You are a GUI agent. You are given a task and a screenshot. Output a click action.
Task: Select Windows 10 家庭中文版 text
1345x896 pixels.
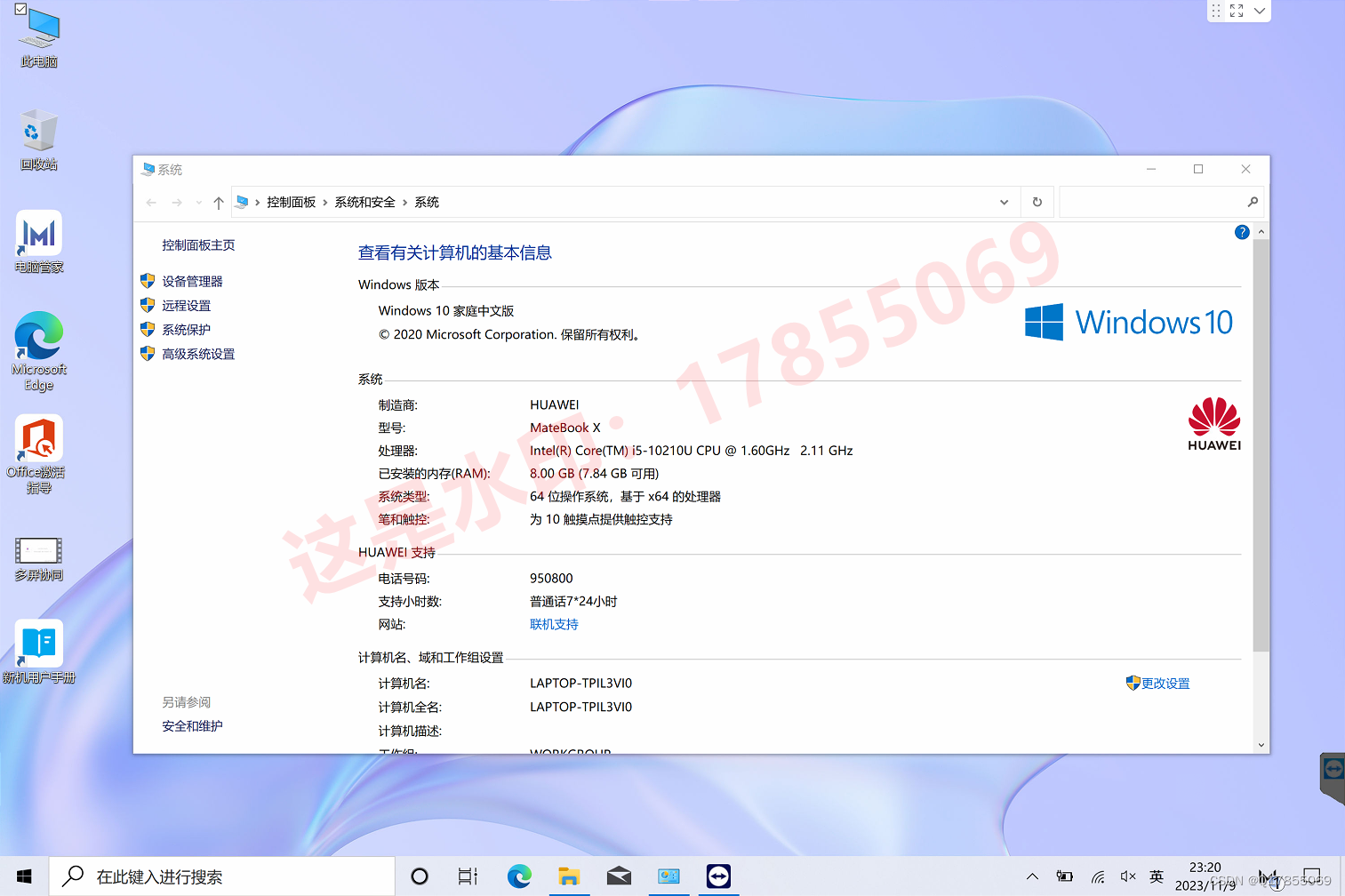point(446,311)
